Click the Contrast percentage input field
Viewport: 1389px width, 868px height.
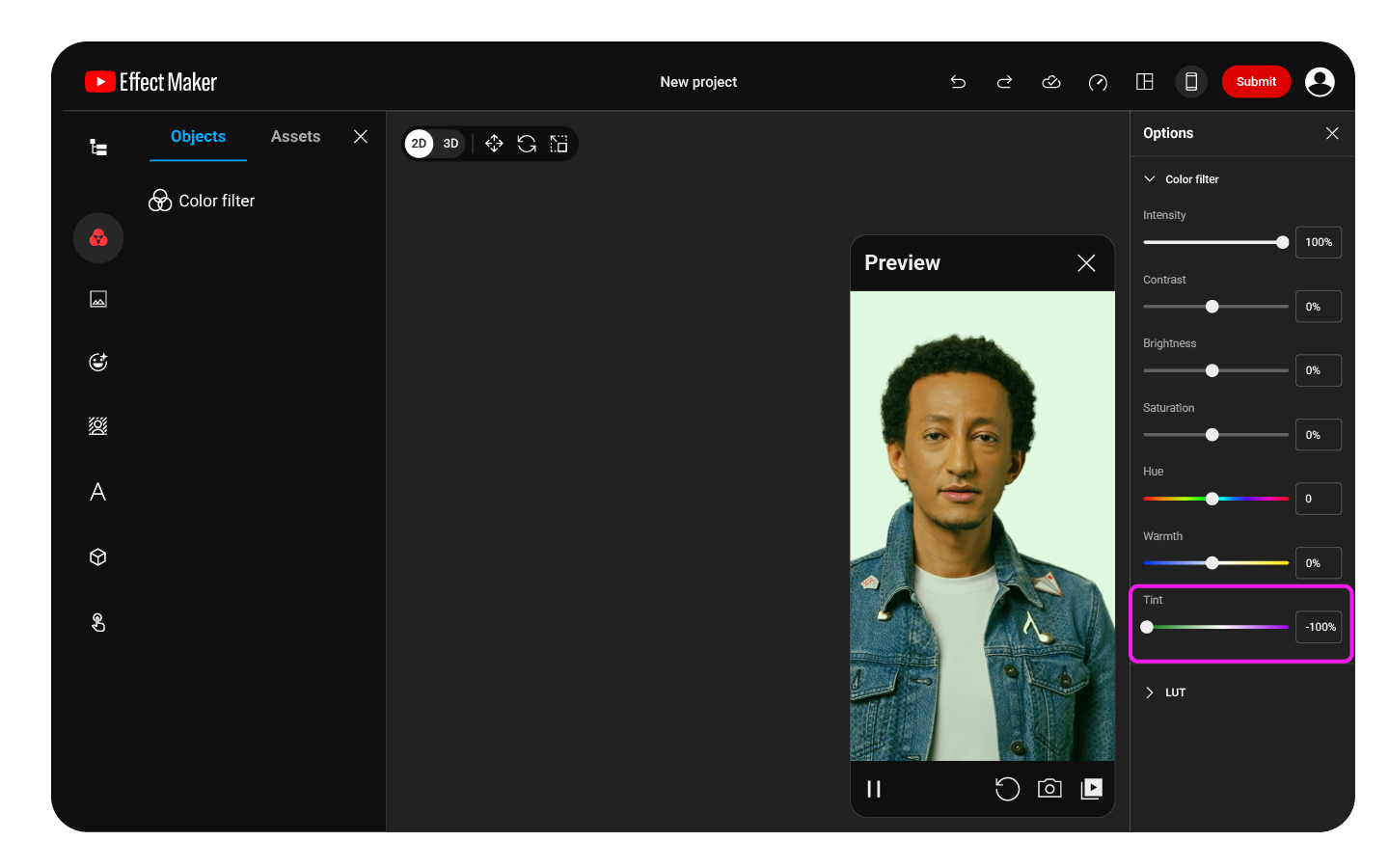(x=1318, y=307)
